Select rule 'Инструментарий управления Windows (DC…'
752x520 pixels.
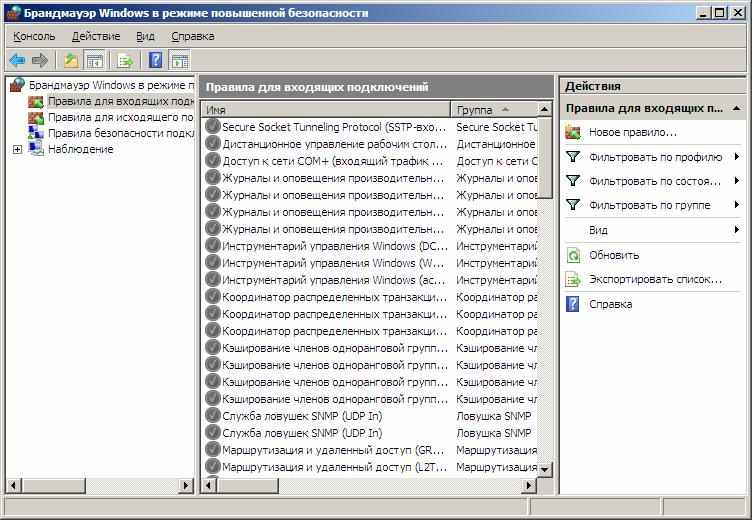pyautogui.click(x=334, y=246)
